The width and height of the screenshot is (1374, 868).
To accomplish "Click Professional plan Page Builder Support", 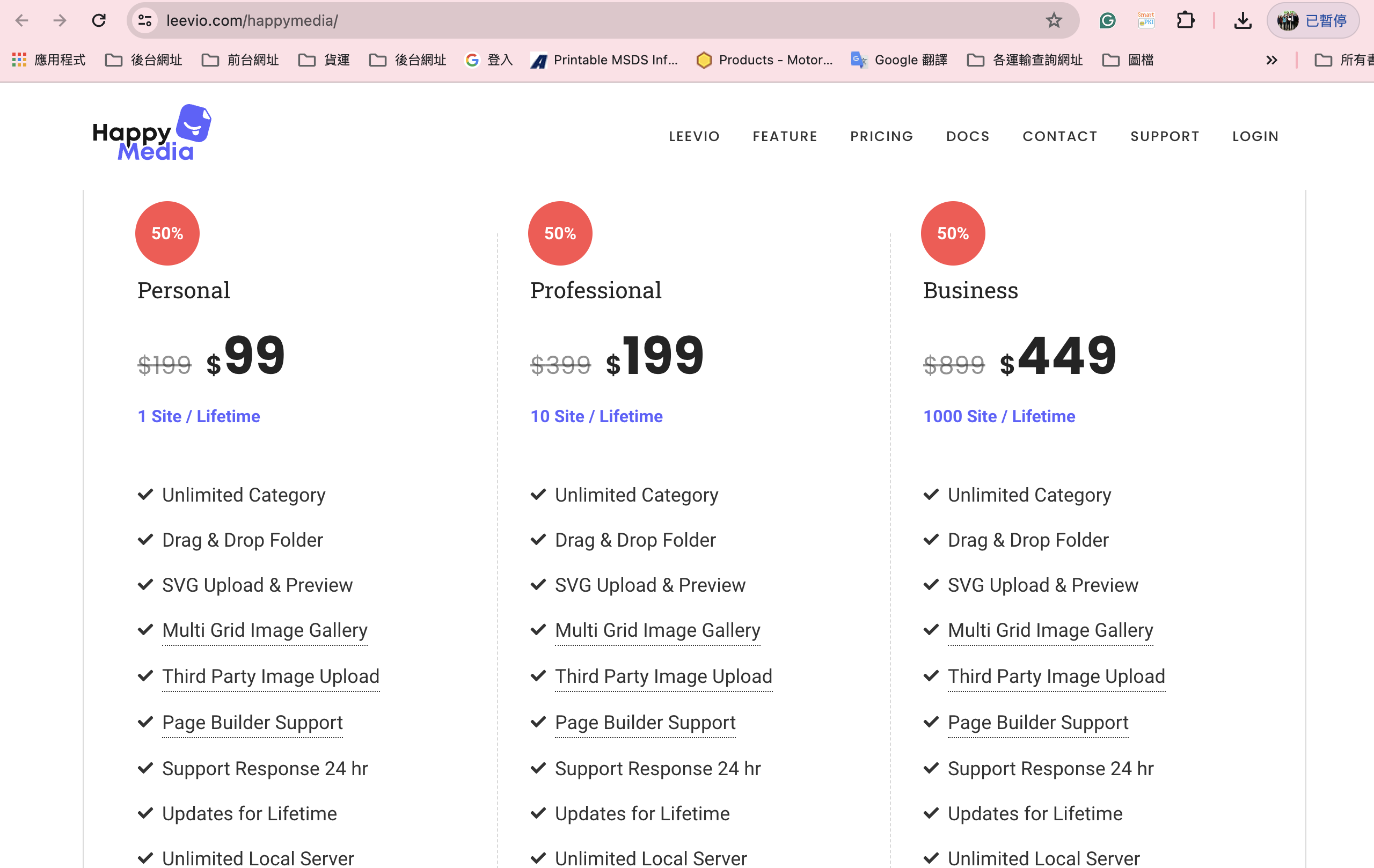I will 645,723.
